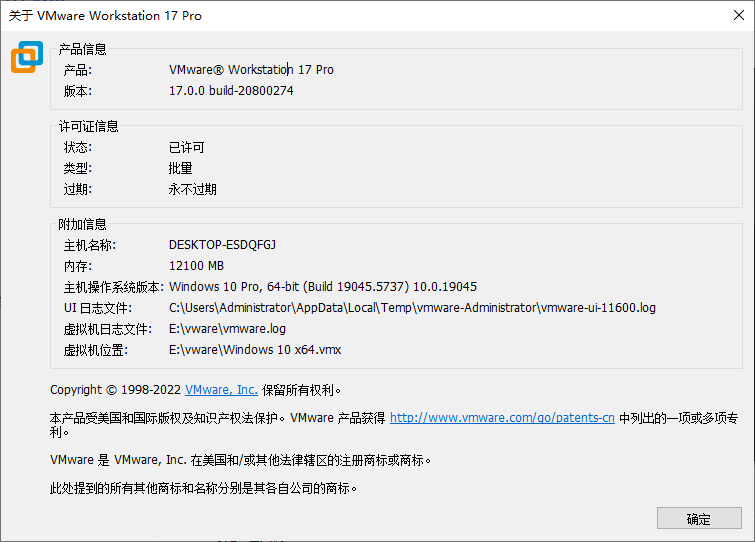Click the 过期 label
This screenshot has width=755, height=542.
pyautogui.click(x=78, y=189)
